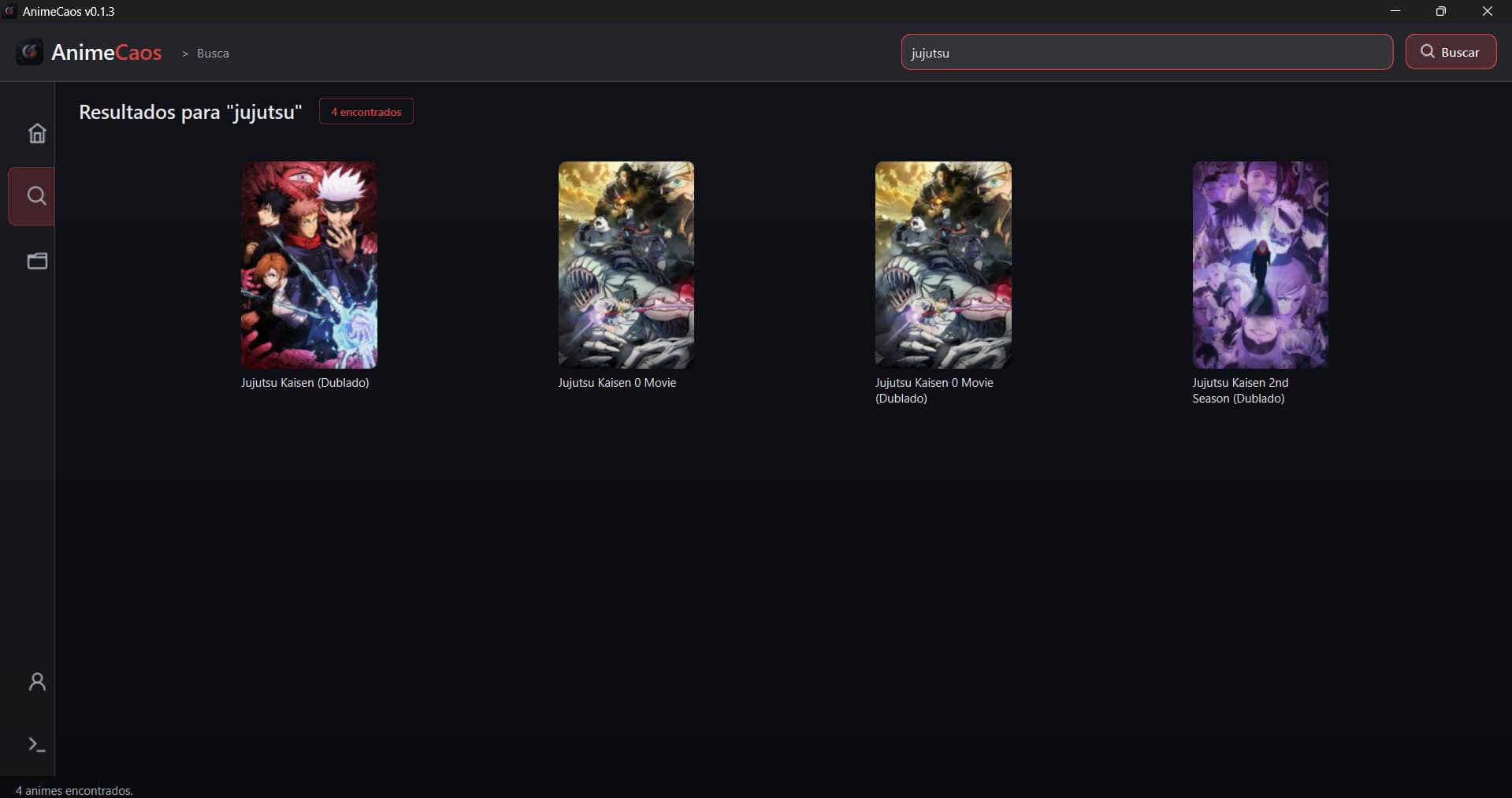This screenshot has width=1512, height=798.
Task: Click the Buscar search button
Action: [x=1451, y=52]
